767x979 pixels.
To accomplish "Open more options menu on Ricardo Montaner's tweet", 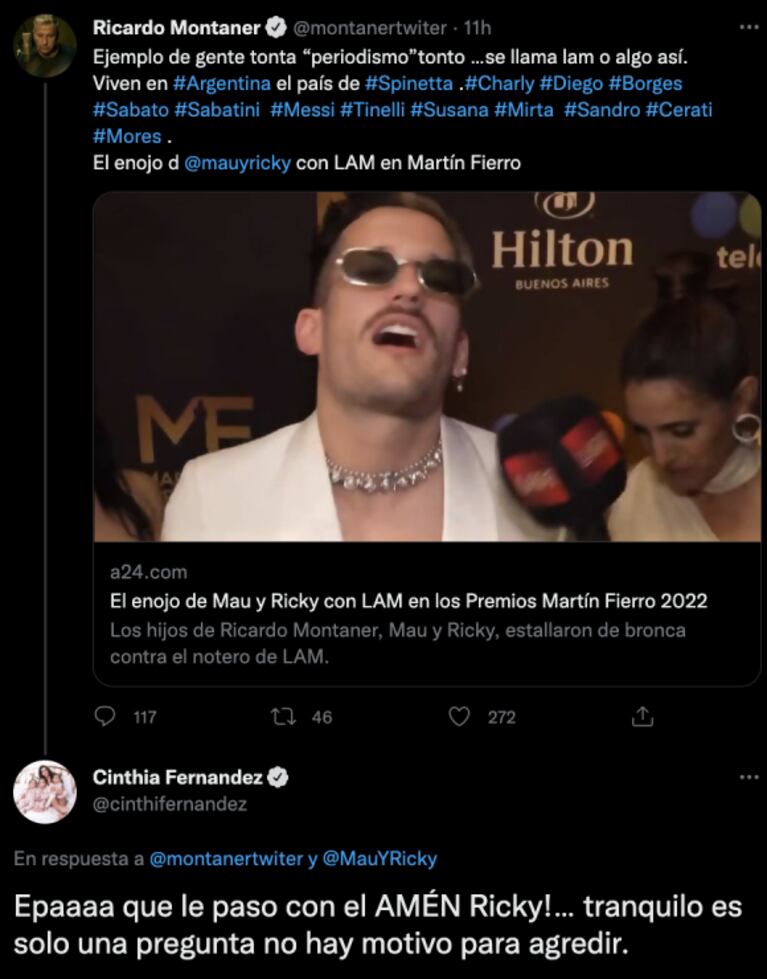I will pyautogui.click(x=749, y=27).
